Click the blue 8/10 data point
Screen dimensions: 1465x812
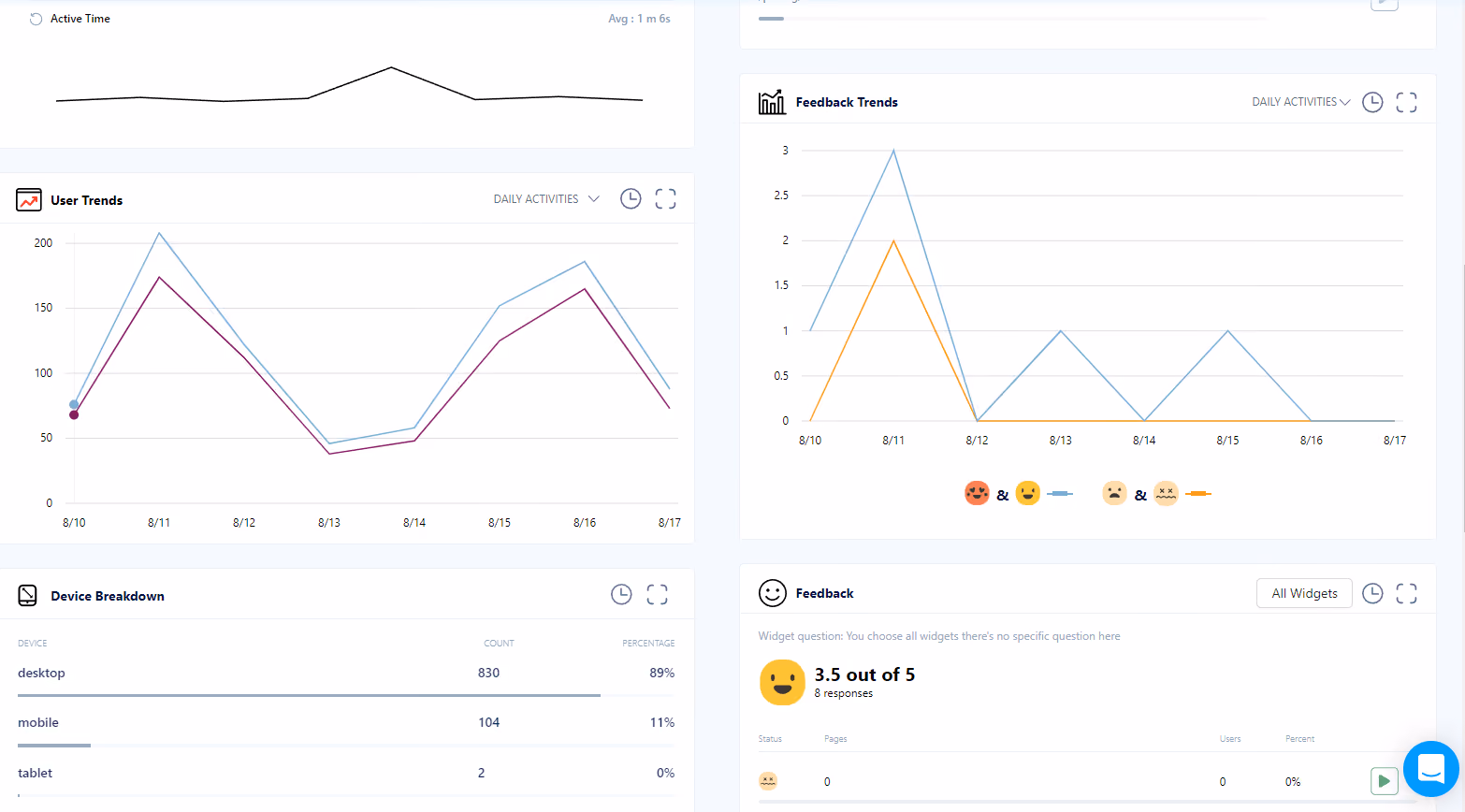tap(74, 405)
